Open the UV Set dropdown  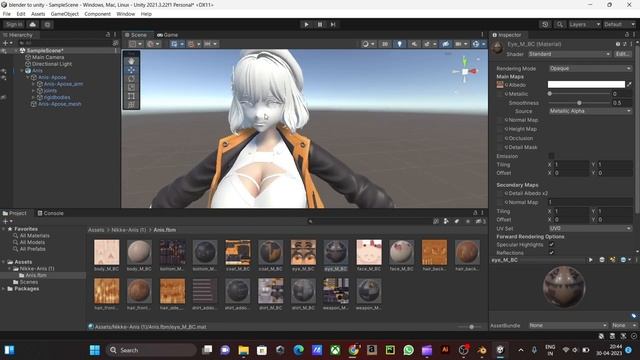(590, 228)
